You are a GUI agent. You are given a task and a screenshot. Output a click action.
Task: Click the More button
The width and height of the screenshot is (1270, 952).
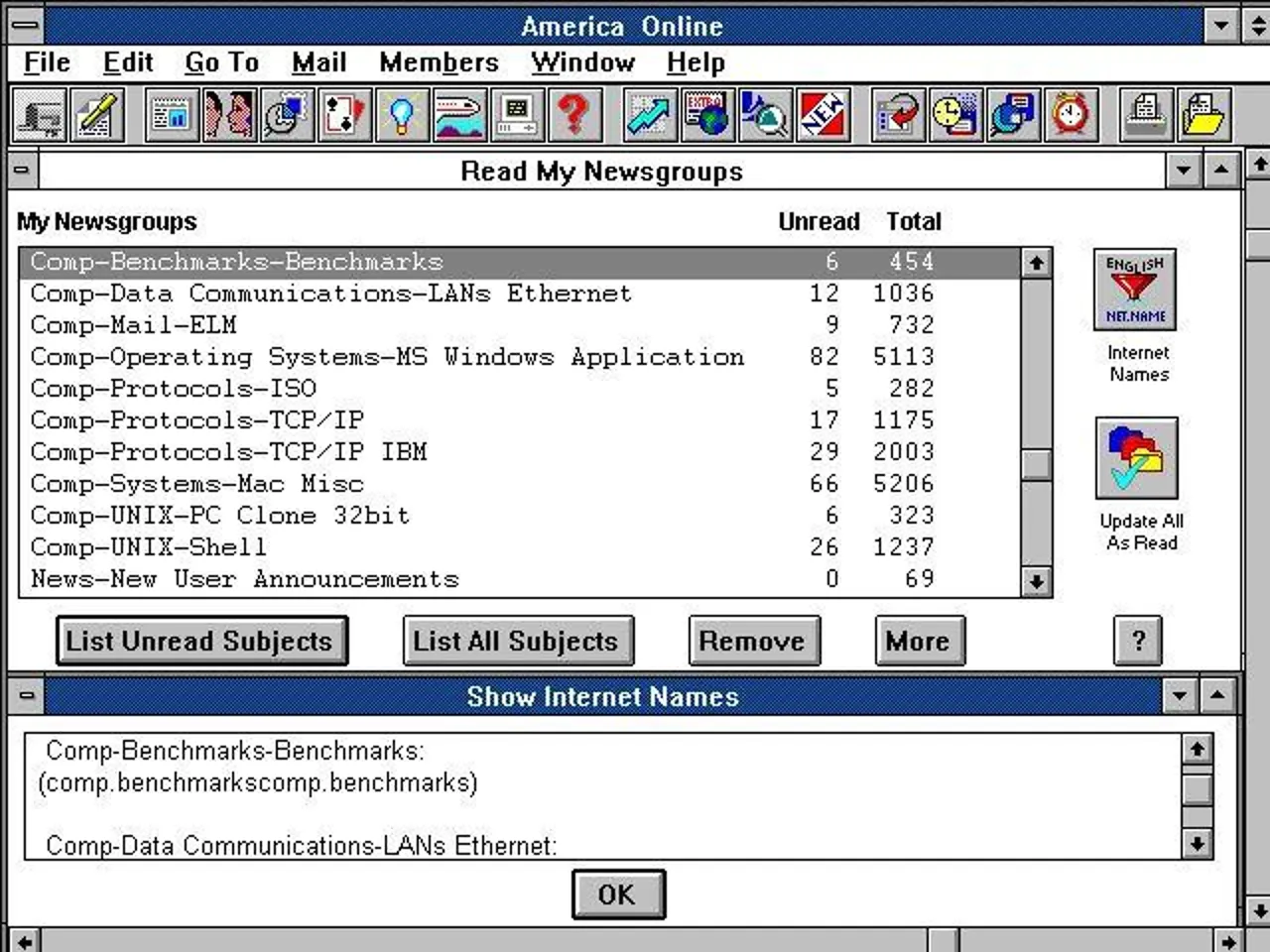point(919,641)
